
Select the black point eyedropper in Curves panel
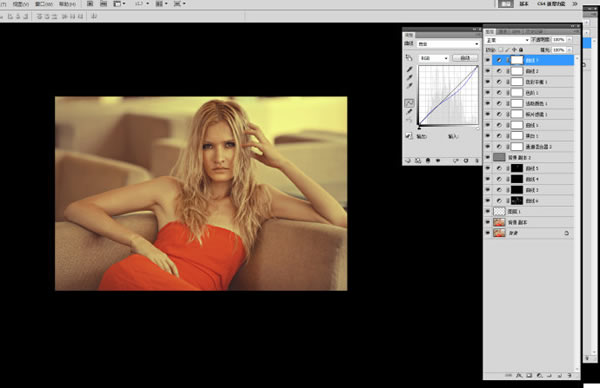point(409,69)
